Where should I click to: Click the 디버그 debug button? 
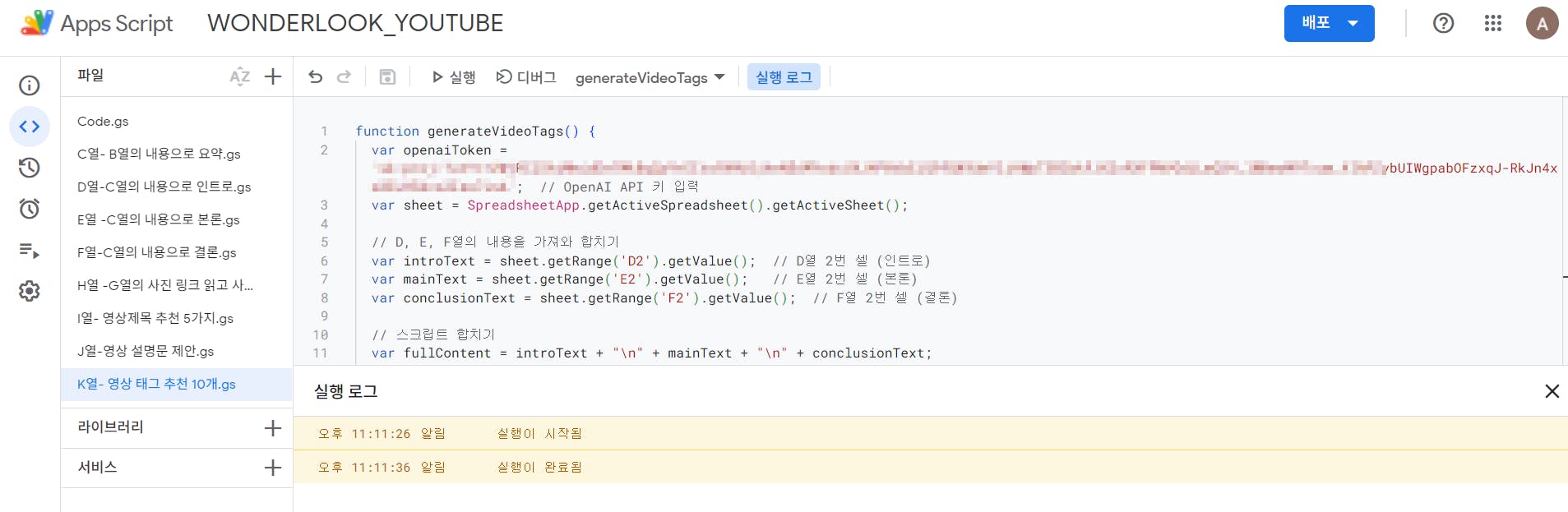(526, 77)
